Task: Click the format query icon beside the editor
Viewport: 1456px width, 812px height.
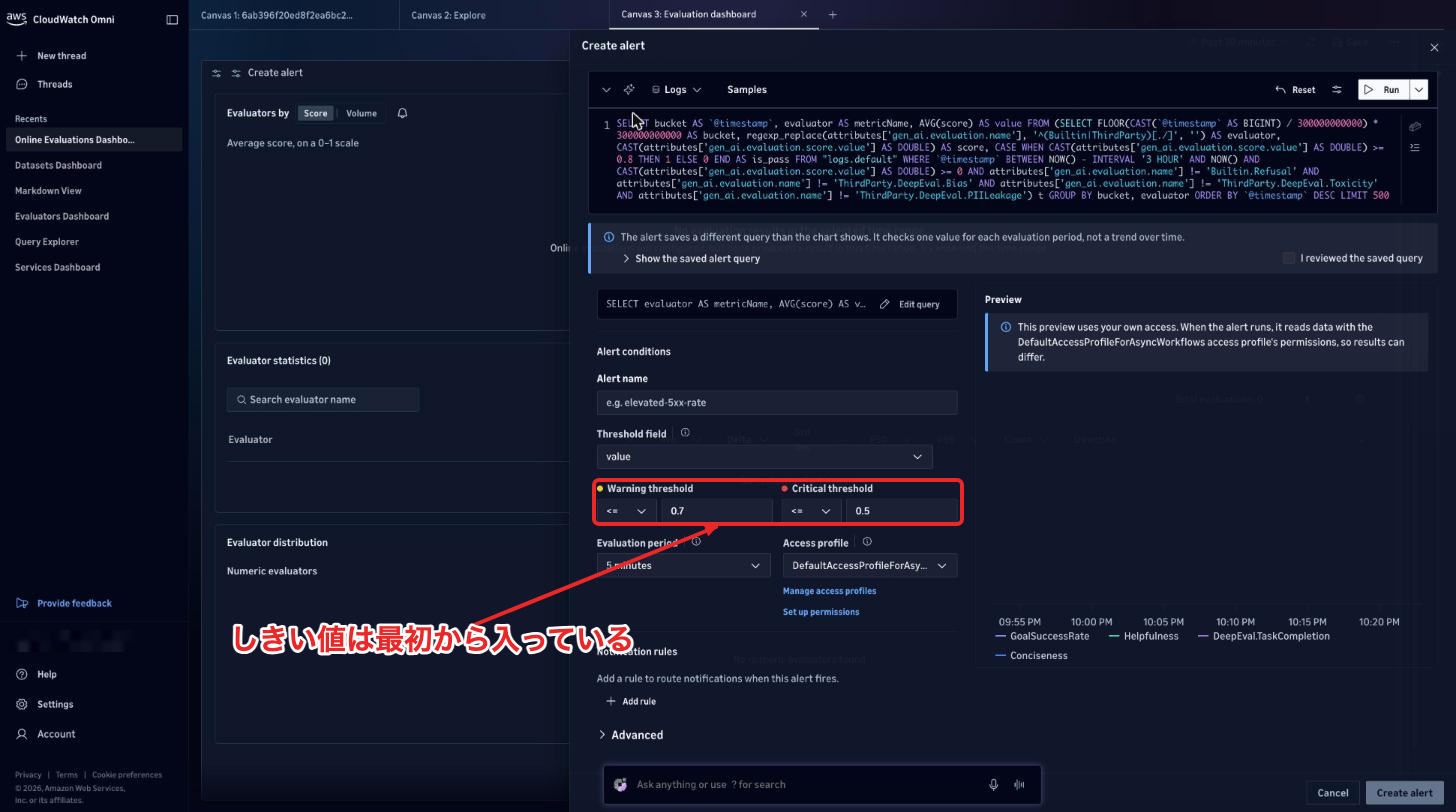Action: 1414,147
